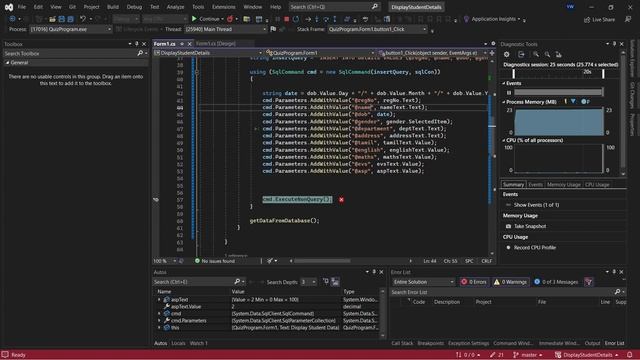Restart debugging via the circular arrow icon
Screen dimensions: 640x360
click(x=296, y=19)
